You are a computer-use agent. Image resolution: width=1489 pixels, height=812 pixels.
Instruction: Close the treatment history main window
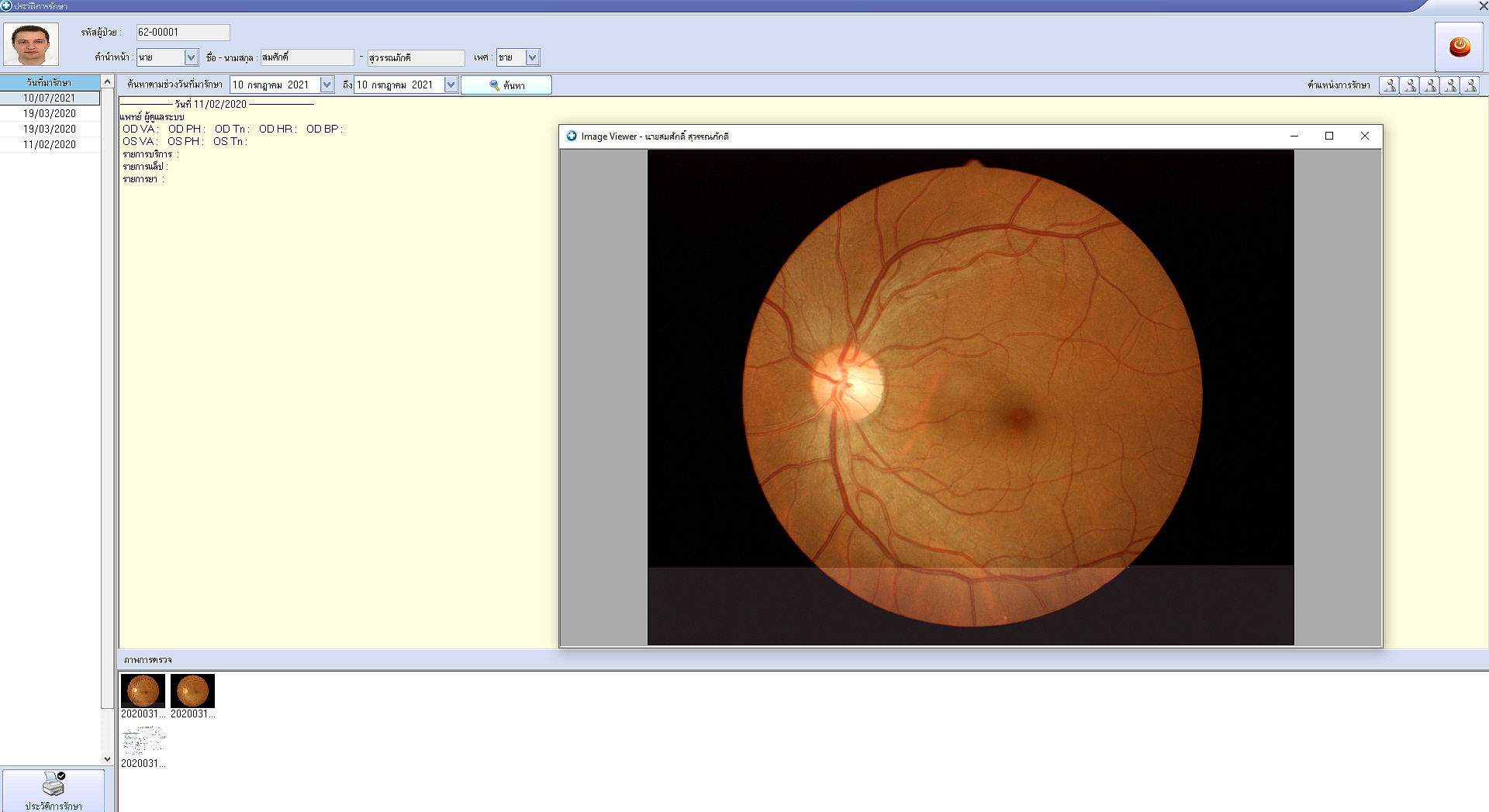pos(1483,5)
